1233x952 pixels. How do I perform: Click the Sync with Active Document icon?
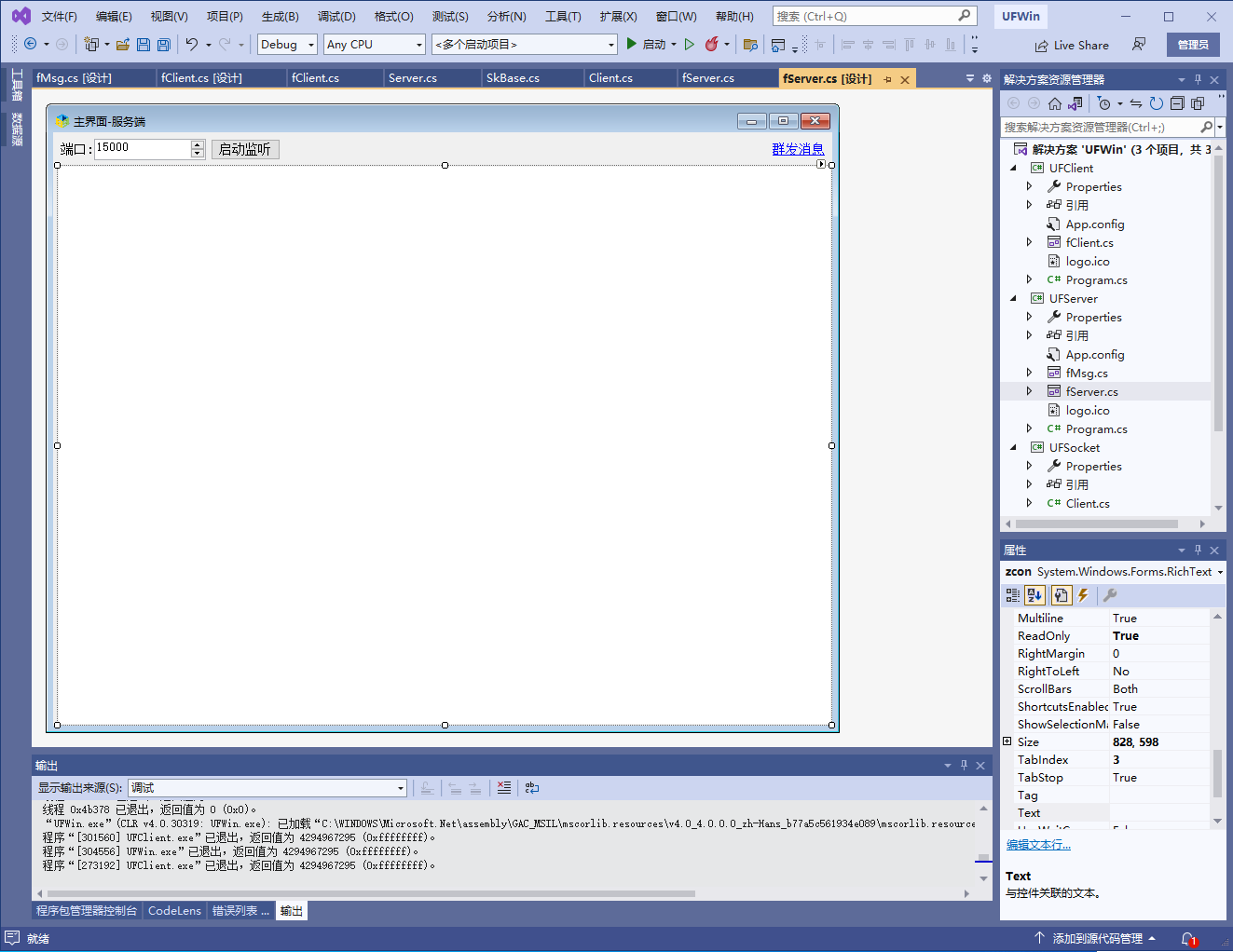[1136, 103]
